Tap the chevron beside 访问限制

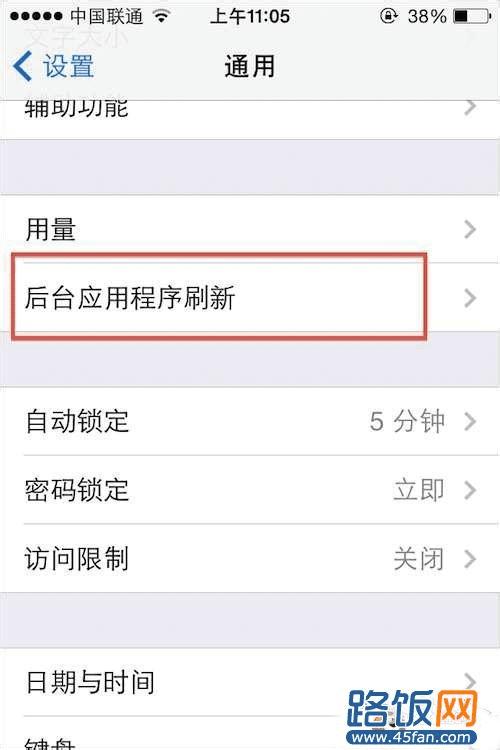click(x=470, y=559)
